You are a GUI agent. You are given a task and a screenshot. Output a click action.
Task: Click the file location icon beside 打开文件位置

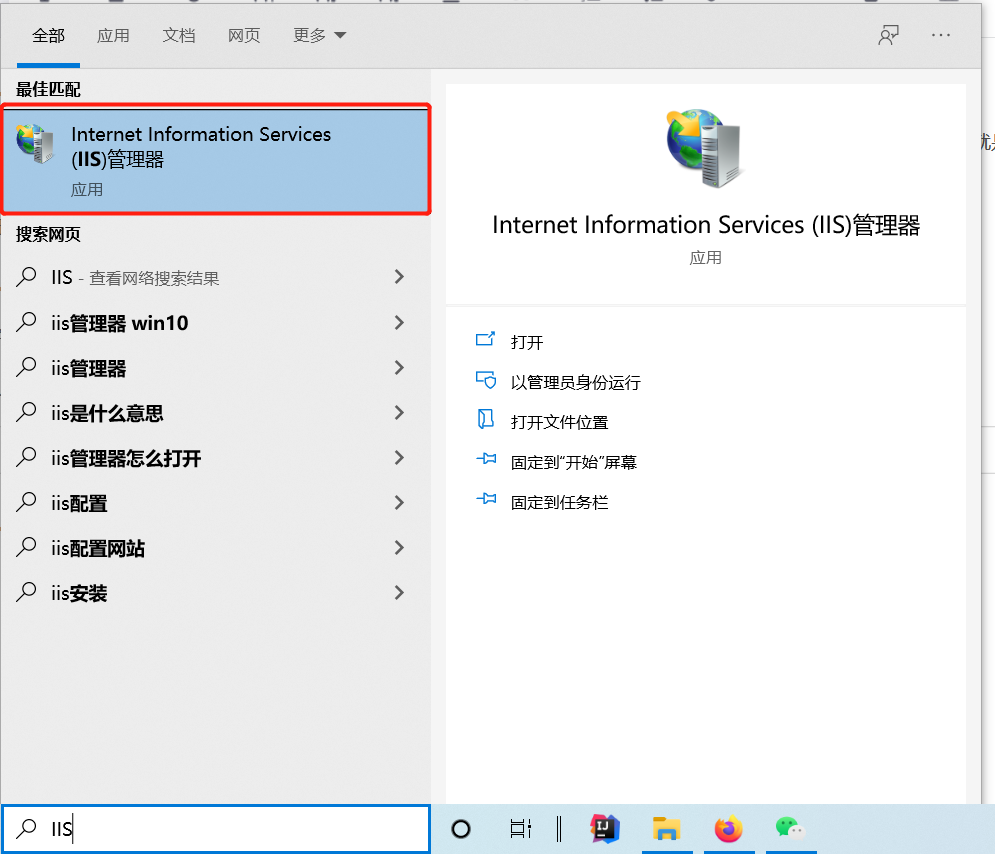point(485,419)
